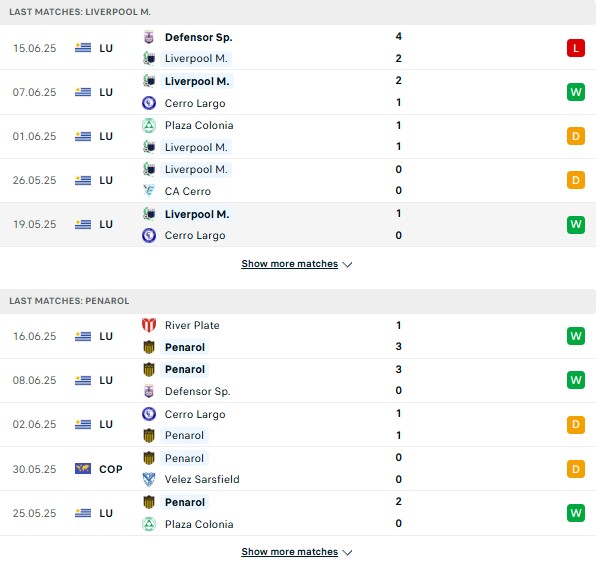
Task: Click the D badge for Penarol vs Velez Sarsfield
Action: 576,469
